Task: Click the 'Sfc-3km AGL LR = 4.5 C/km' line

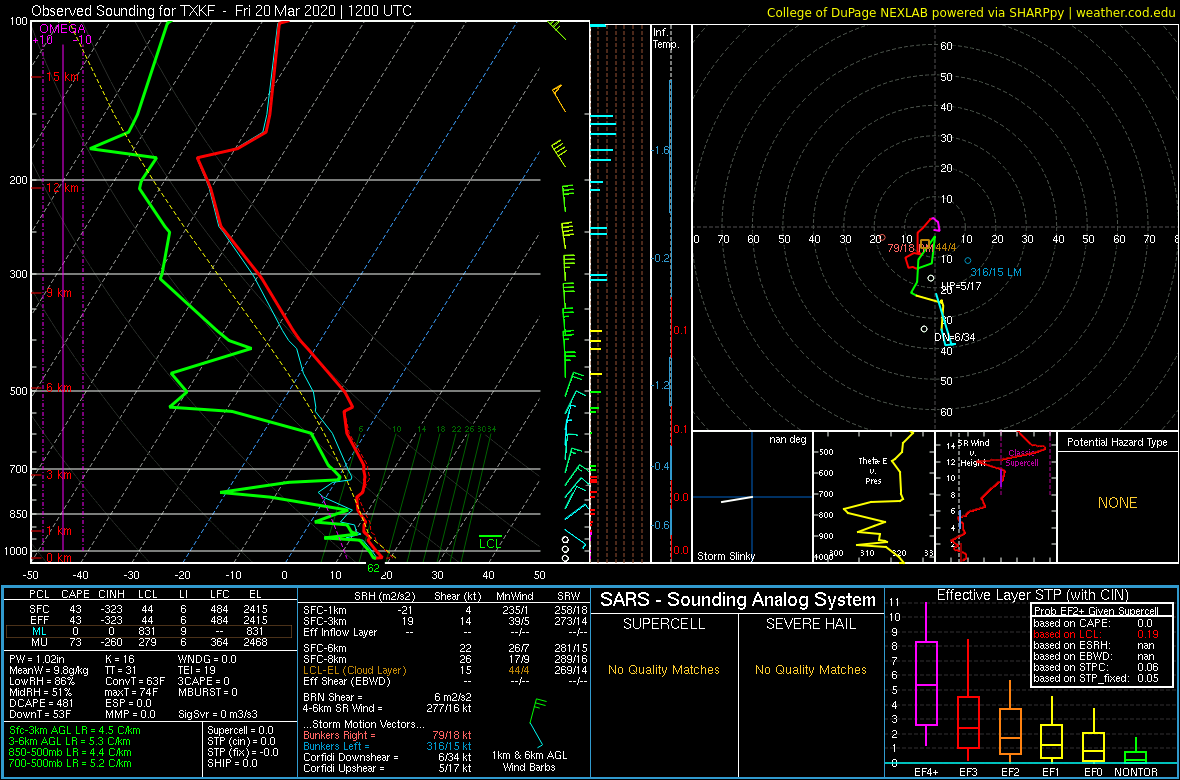Action: click(x=75, y=731)
